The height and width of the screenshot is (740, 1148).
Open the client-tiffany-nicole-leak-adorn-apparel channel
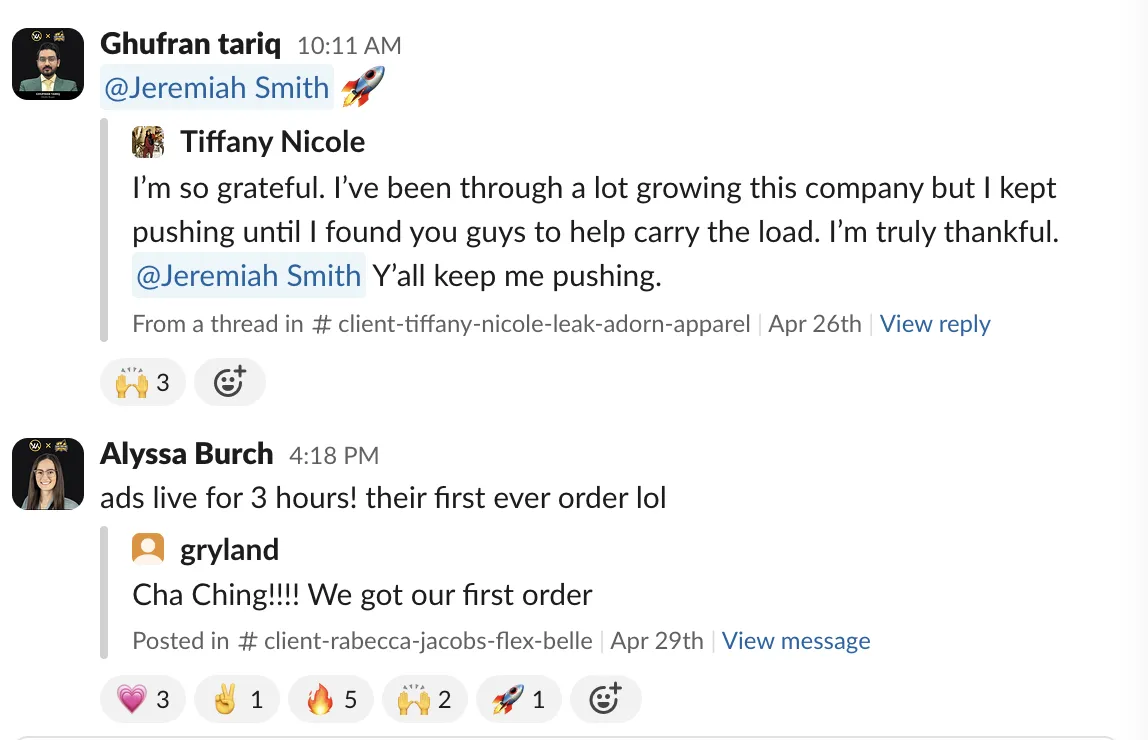click(531, 324)
